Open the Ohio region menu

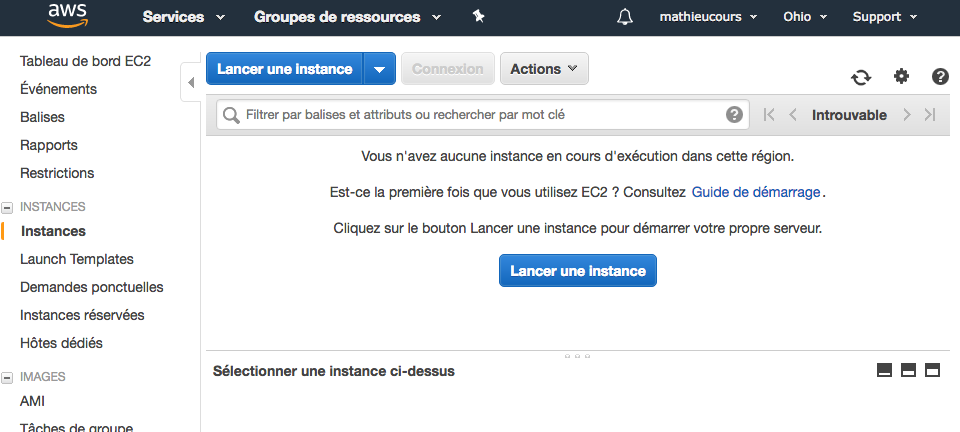804,17
